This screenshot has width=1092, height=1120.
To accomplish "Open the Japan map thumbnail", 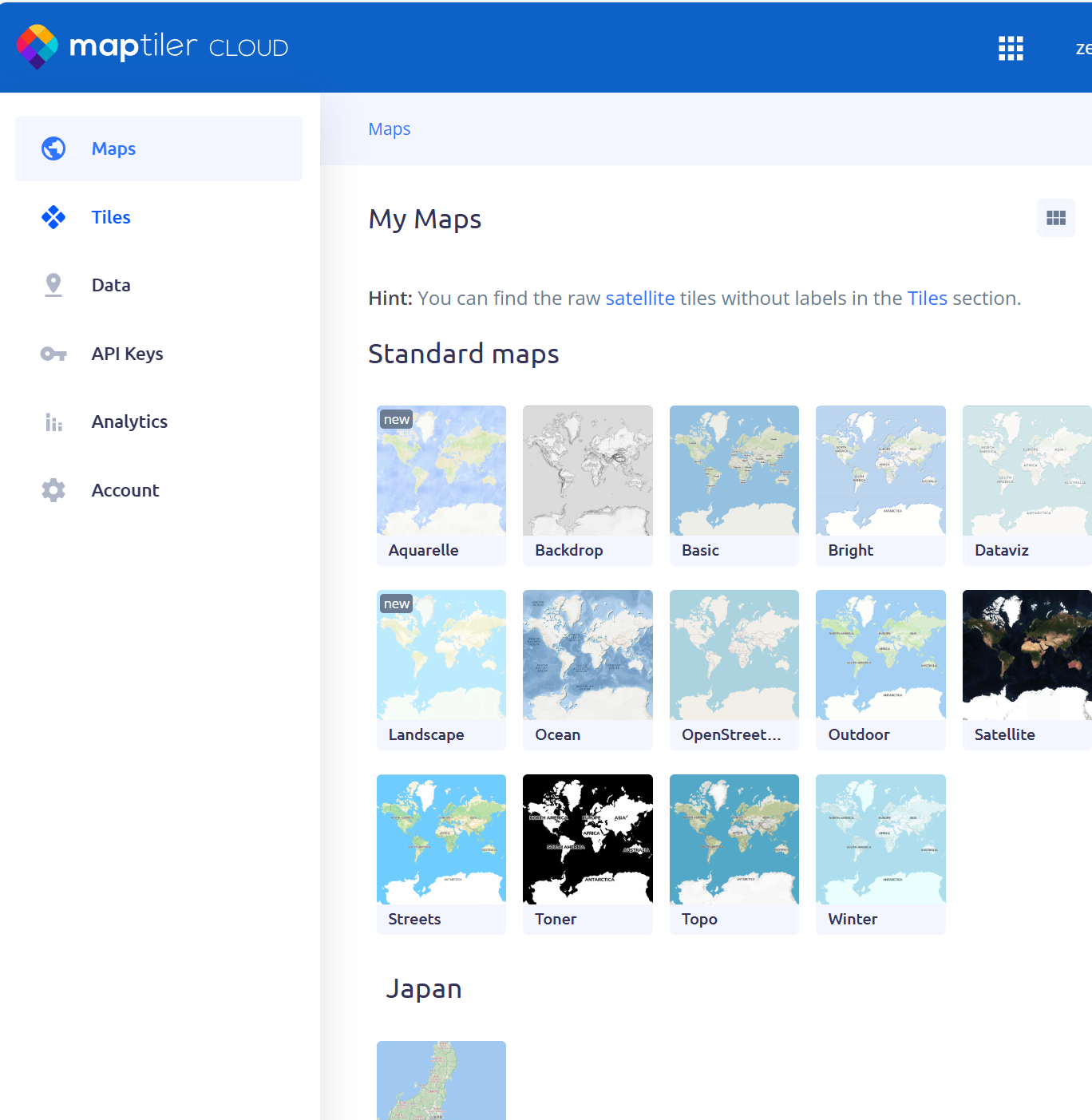I will tap(441, 1080).
